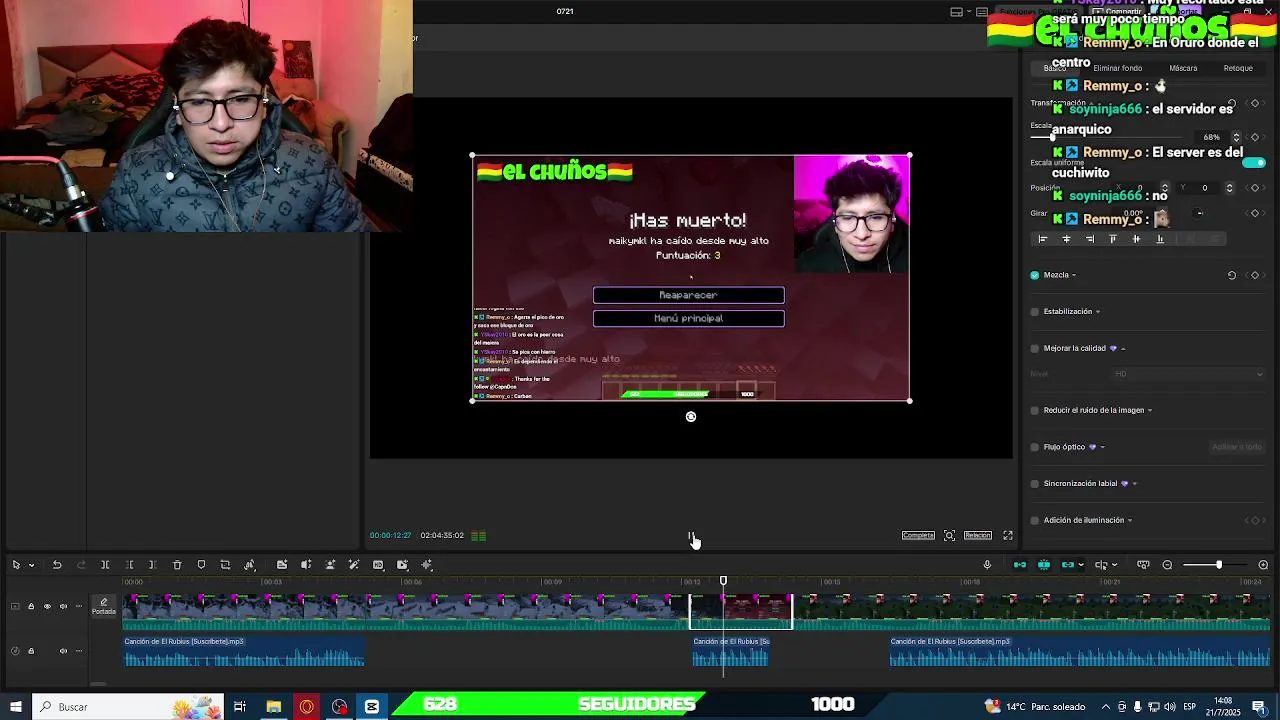Expand Reducir el ruido section arrow
The width and height of the screenshot is (1280, 720).
1150,410
